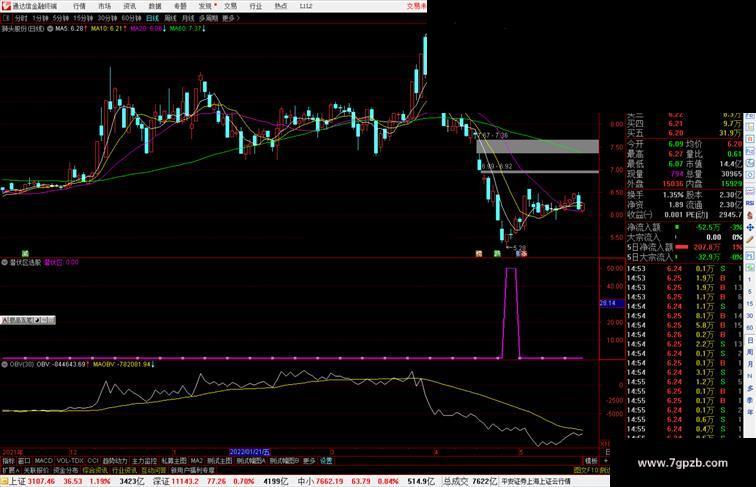Image resolution: width=756 pixels, height=487 pixels.
Task: Select the 30 minute shortcut in the sidebar
Action: pyautogui.click(x=750, y=316)
